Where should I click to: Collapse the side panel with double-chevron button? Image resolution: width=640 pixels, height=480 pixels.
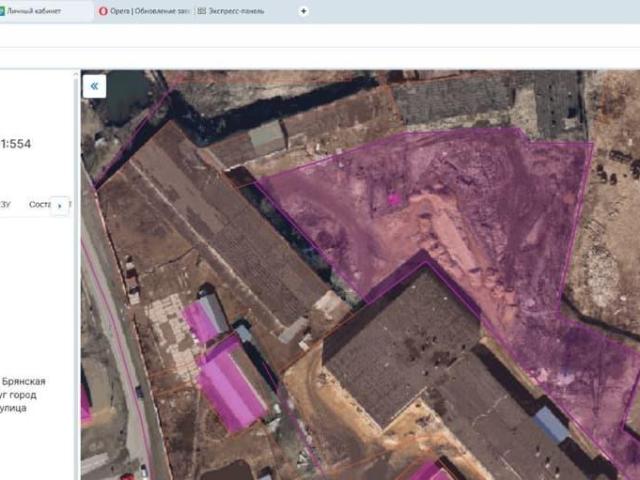click(x=94, y=86)
